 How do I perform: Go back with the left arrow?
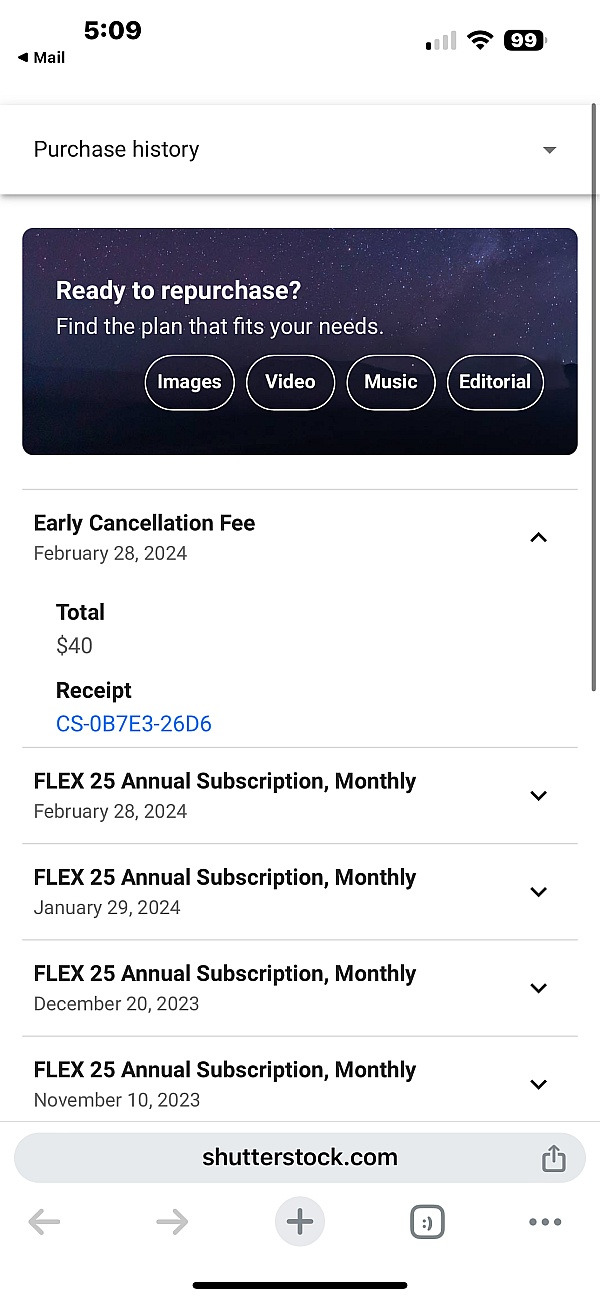44,1221
